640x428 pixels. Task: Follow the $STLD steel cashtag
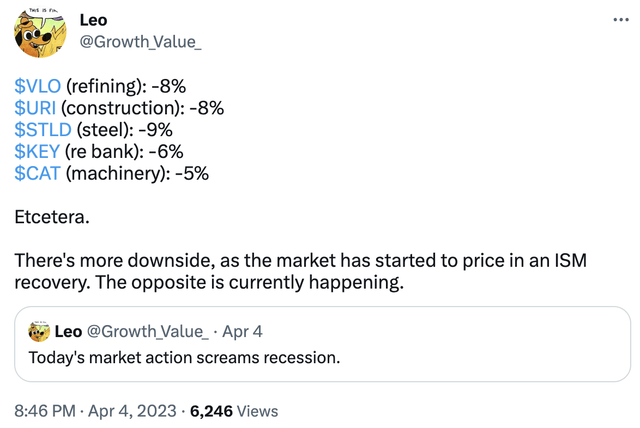point(43,130)
